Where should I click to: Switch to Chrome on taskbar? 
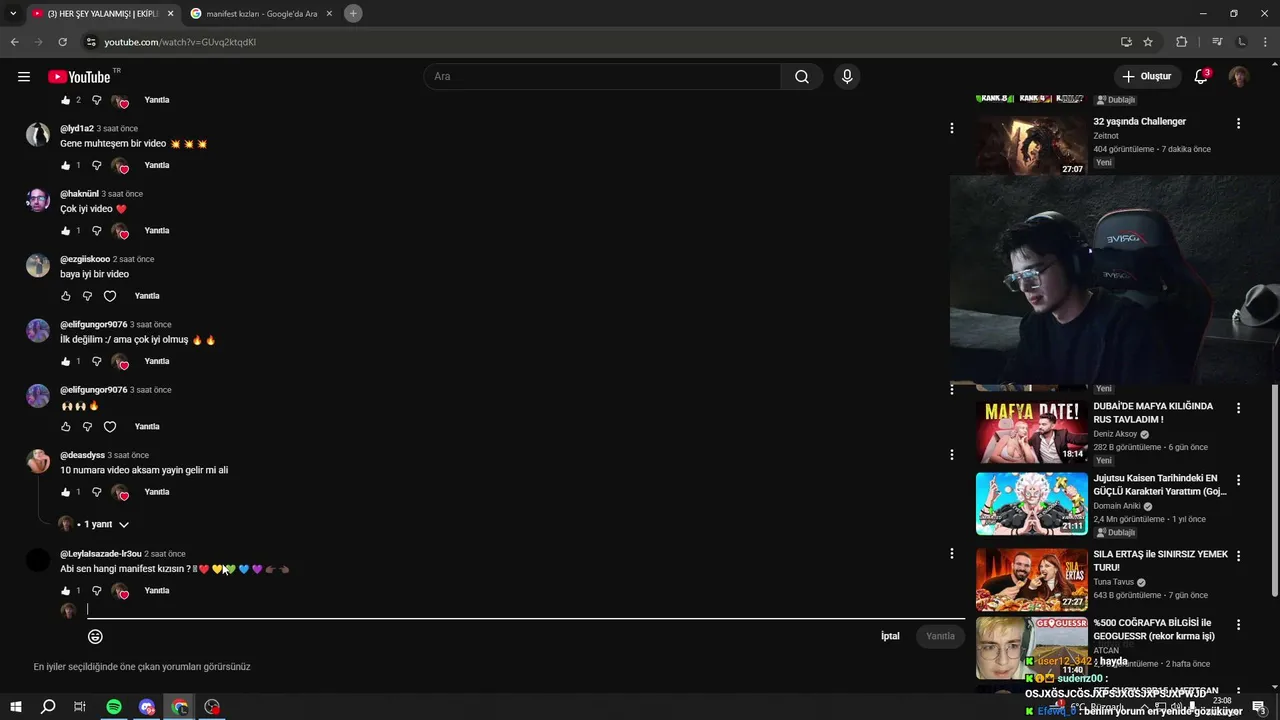(x=180, y=707)
